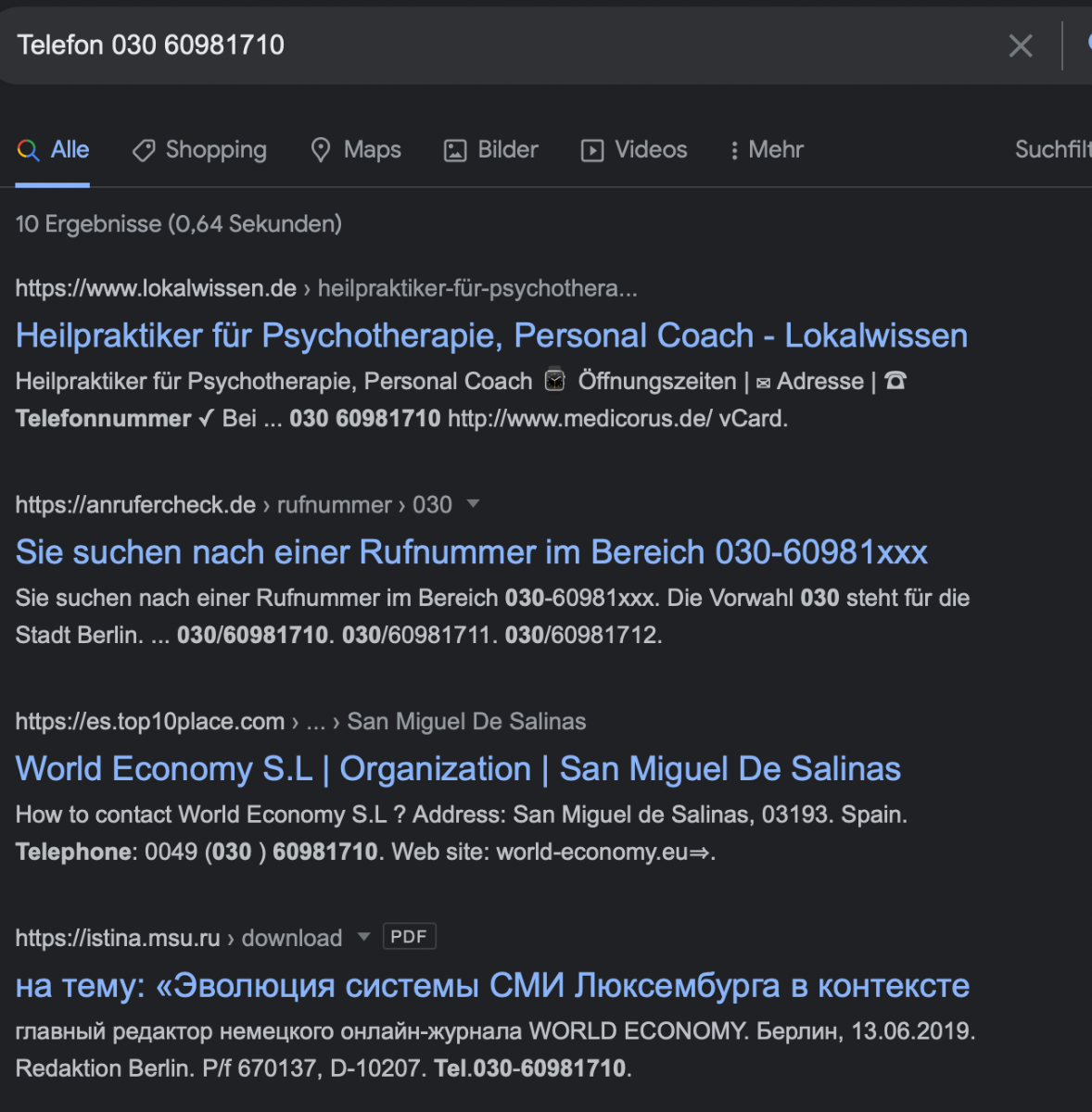Click the three-dot icon beside Mehr
The image size is (1092, 1112).
click(734, 150)
